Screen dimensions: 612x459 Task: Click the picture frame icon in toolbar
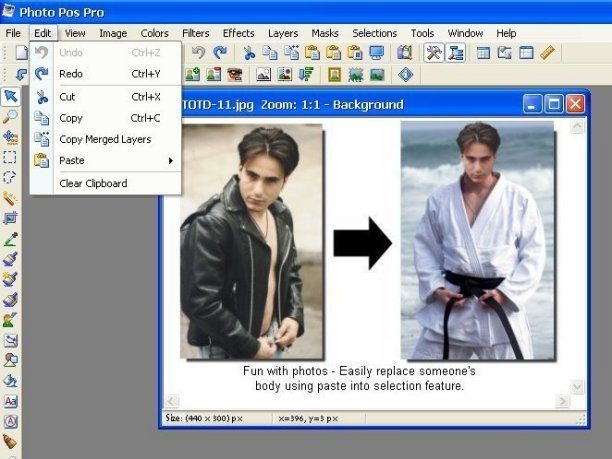pyautogui.click(x=334, y=74)
